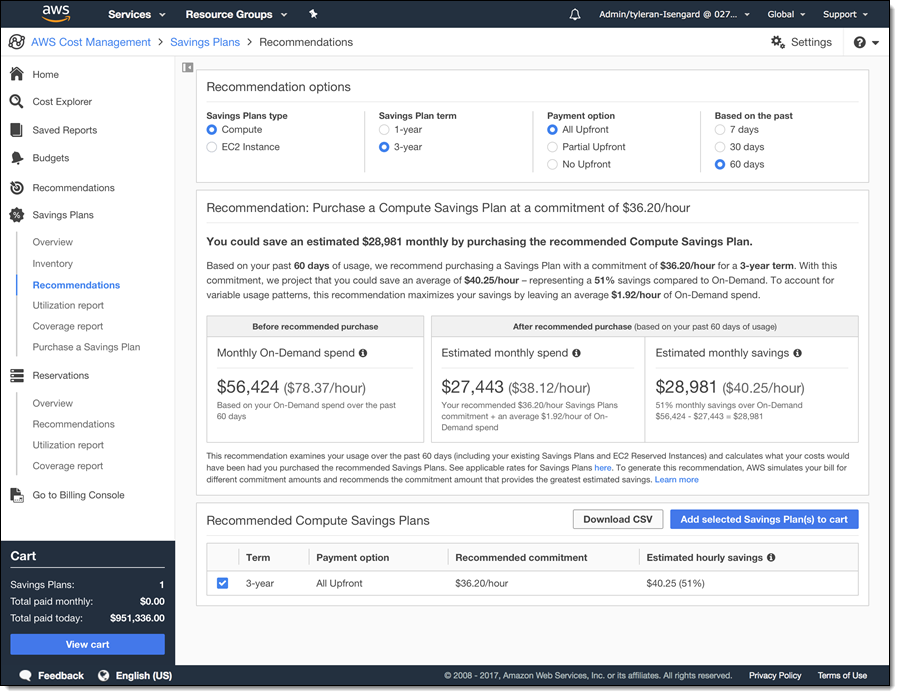This screenshot has width=900, height=696.
Task: Click the AWS logo
Action: [x=56, y=13]
